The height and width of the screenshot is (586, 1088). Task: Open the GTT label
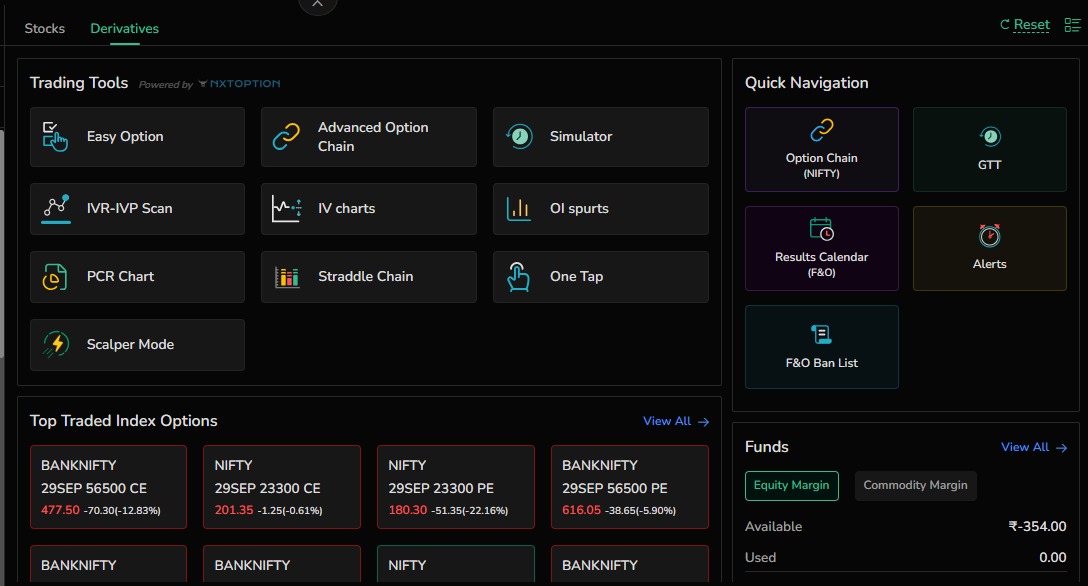(989, 165)
